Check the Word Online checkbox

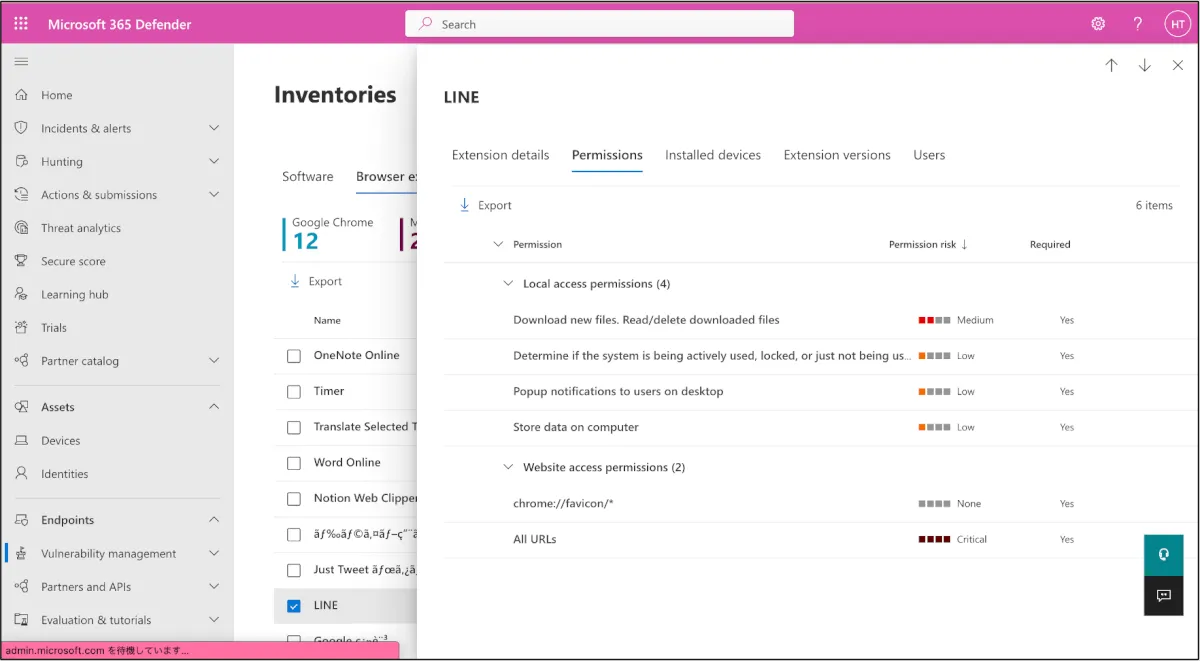[294, 463]
